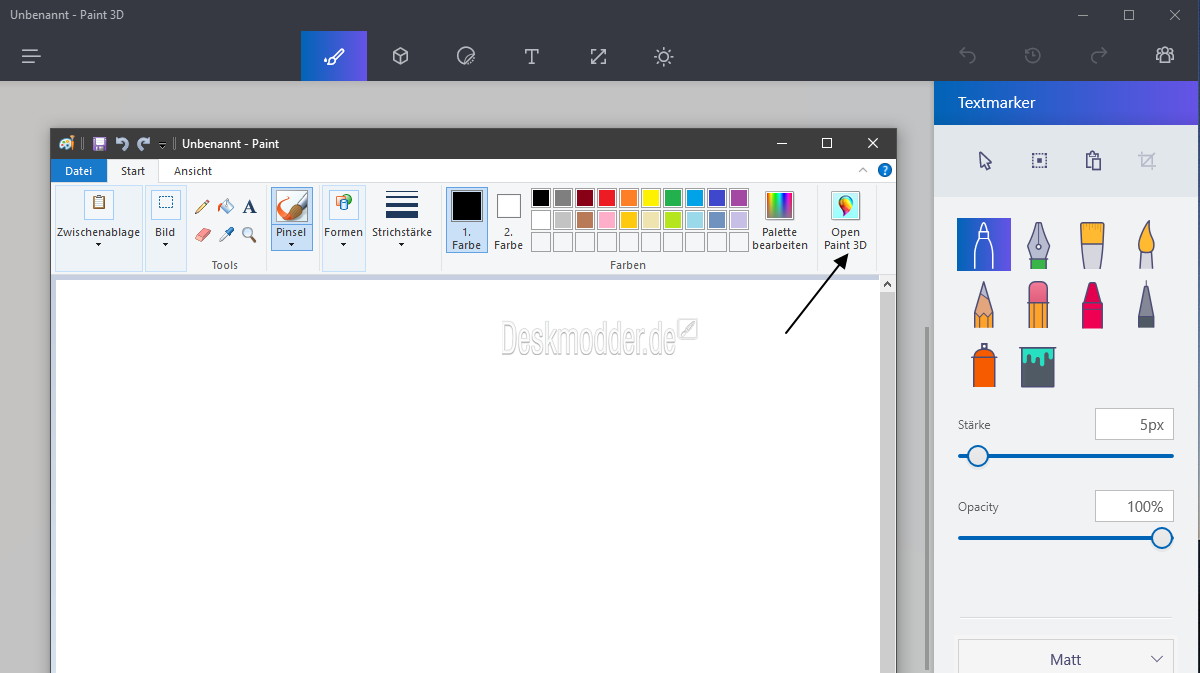
Task: Expand the Formen shapes dropdown
Action: 343,244
